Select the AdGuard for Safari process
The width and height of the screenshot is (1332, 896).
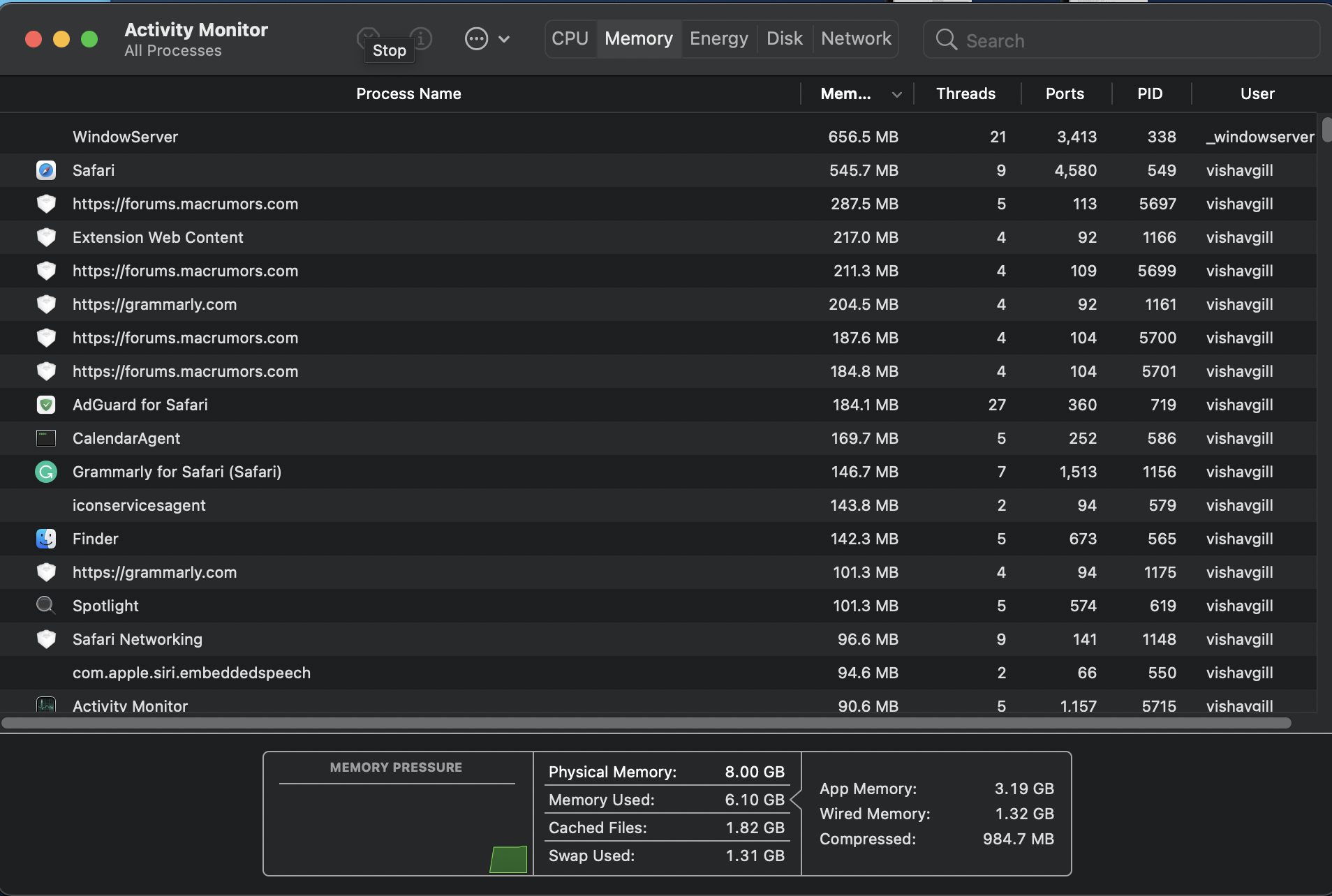(x=140, y=405)
